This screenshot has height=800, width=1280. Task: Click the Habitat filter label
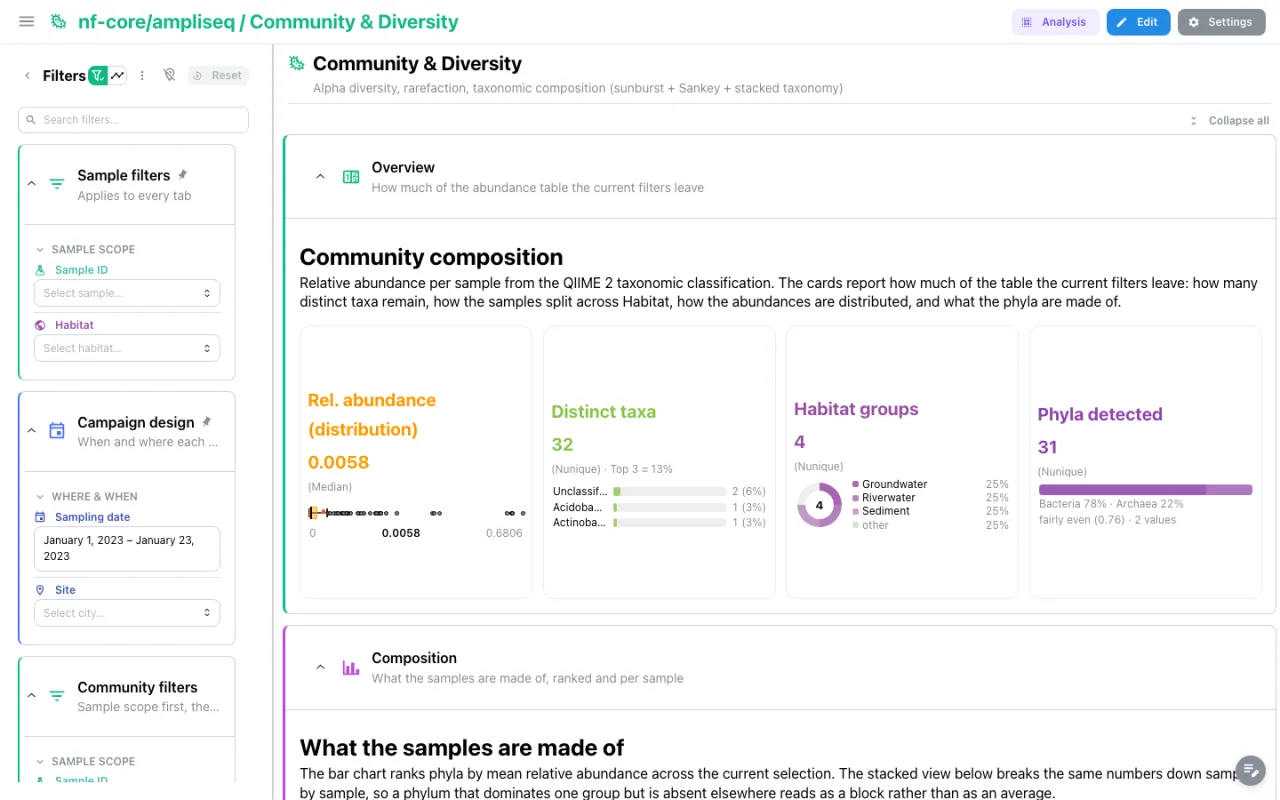tap(74, 325)
